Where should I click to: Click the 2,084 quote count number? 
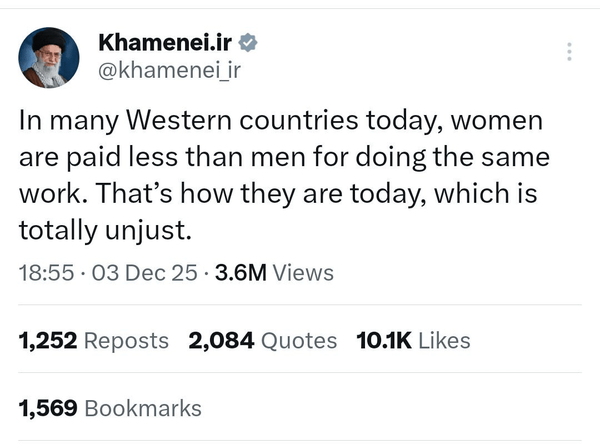(x=221, y=340)
